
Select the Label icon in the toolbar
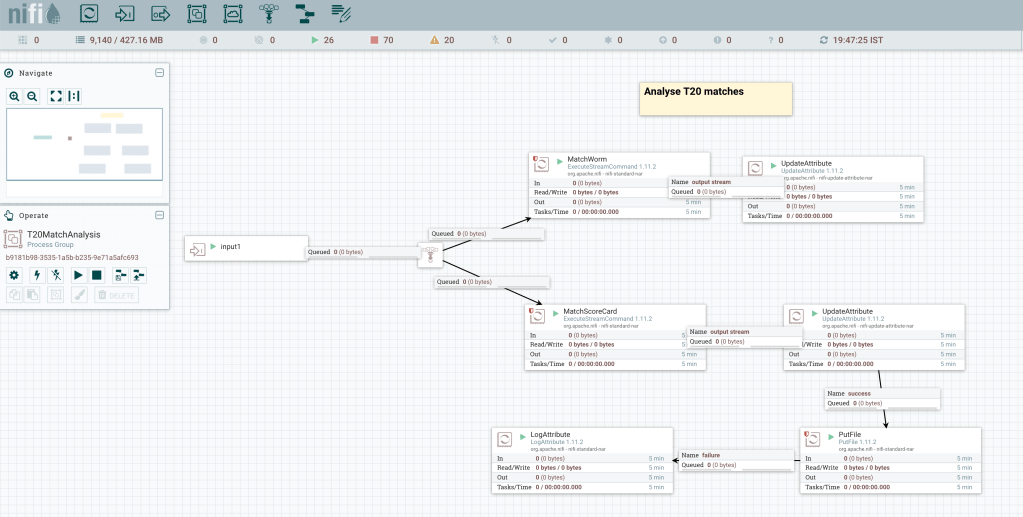[341, 14]
